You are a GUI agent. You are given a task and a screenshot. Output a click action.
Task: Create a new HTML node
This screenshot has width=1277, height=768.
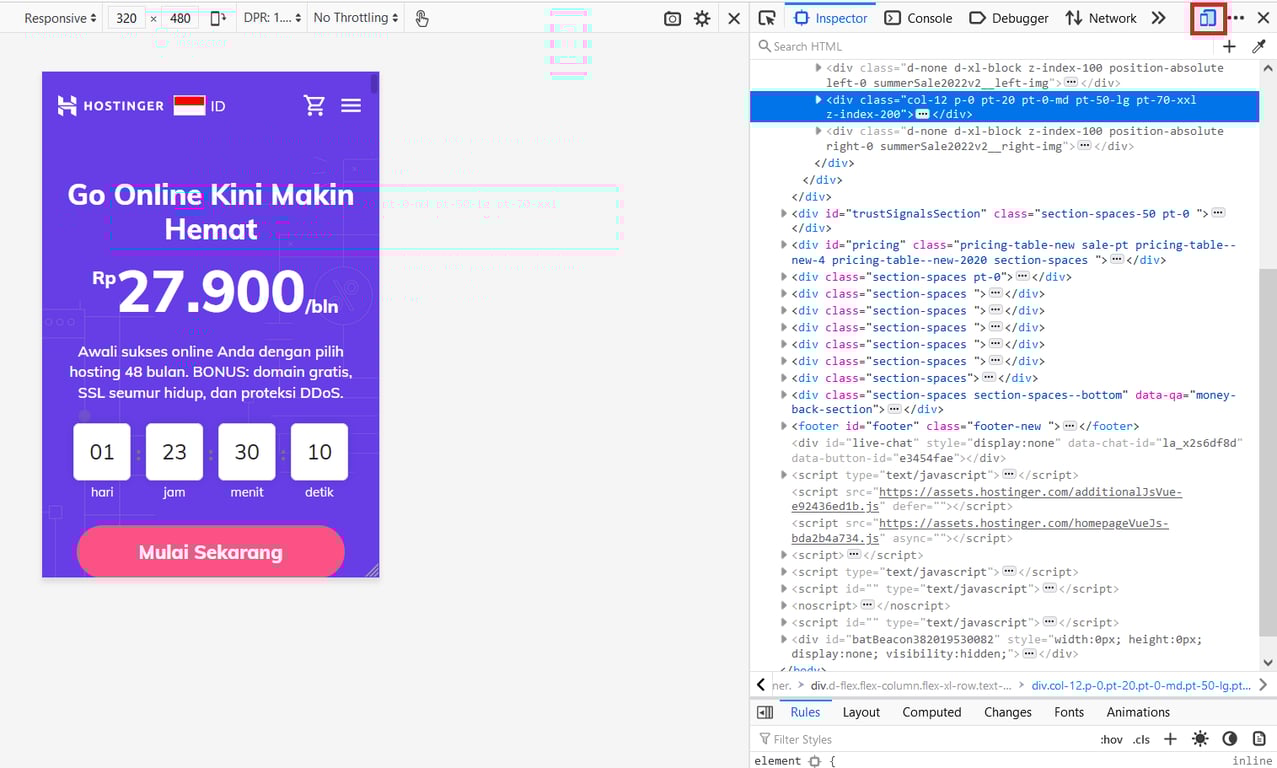click(x=1229, y=46)
